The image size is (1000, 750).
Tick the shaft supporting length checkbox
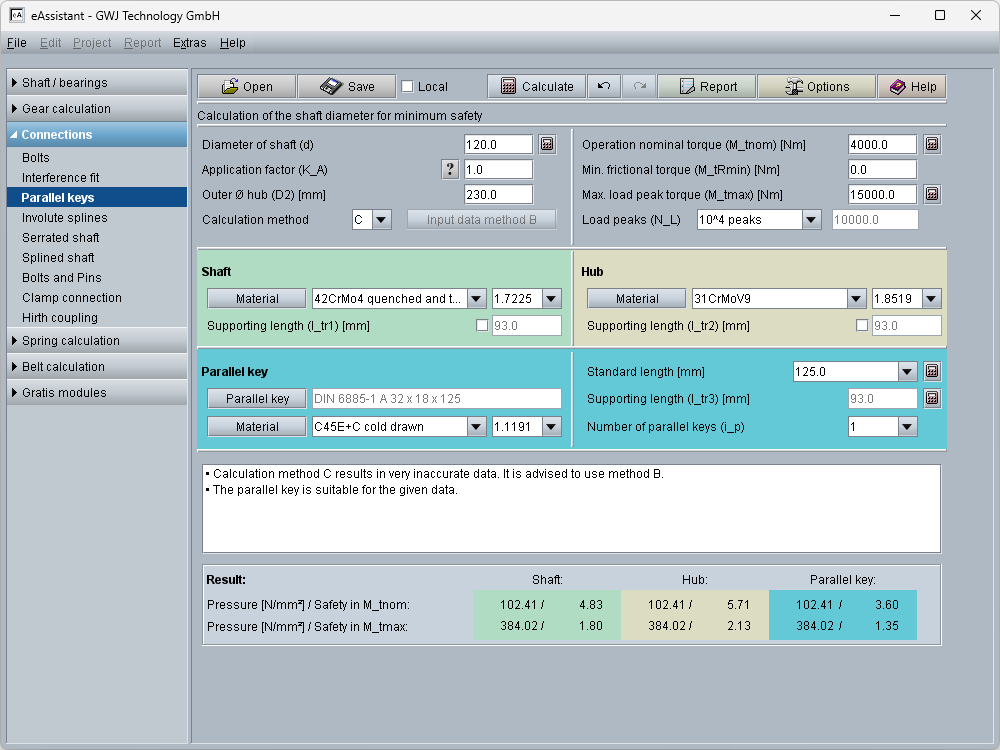tap(483, 325)
